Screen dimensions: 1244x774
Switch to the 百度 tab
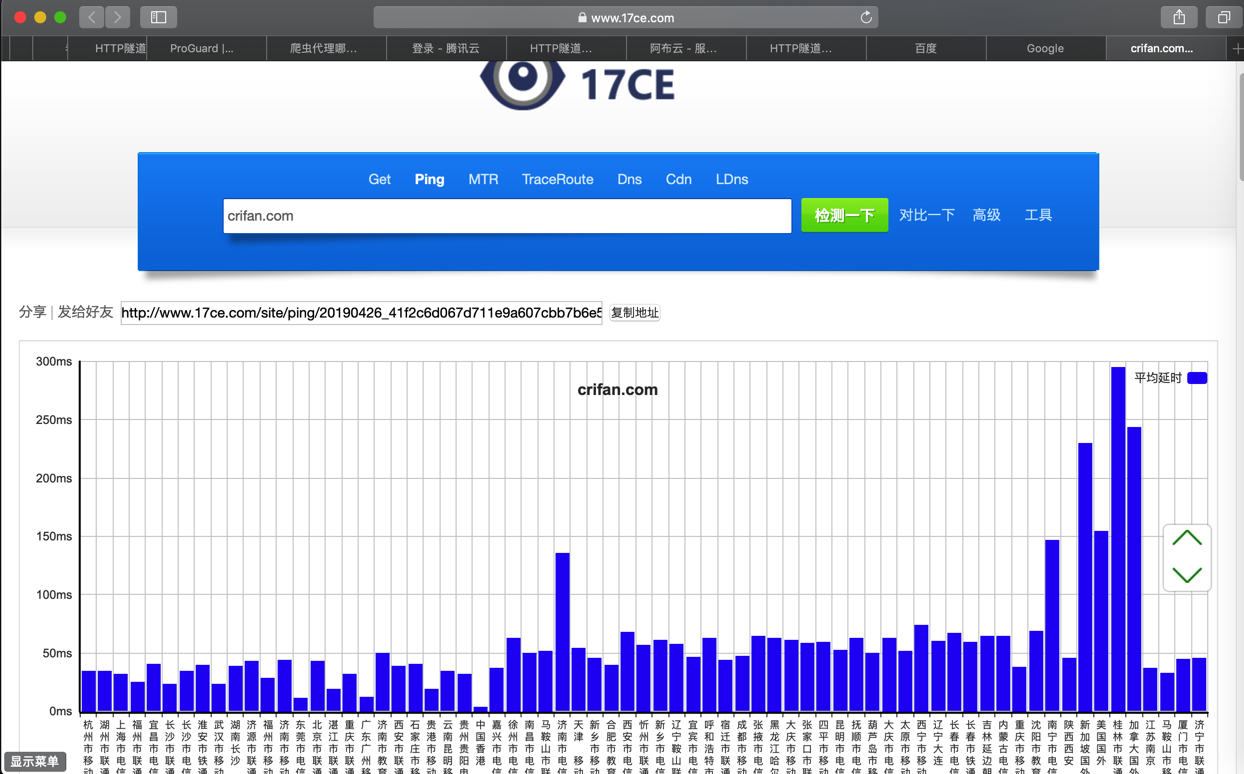(x=926, y=48)
